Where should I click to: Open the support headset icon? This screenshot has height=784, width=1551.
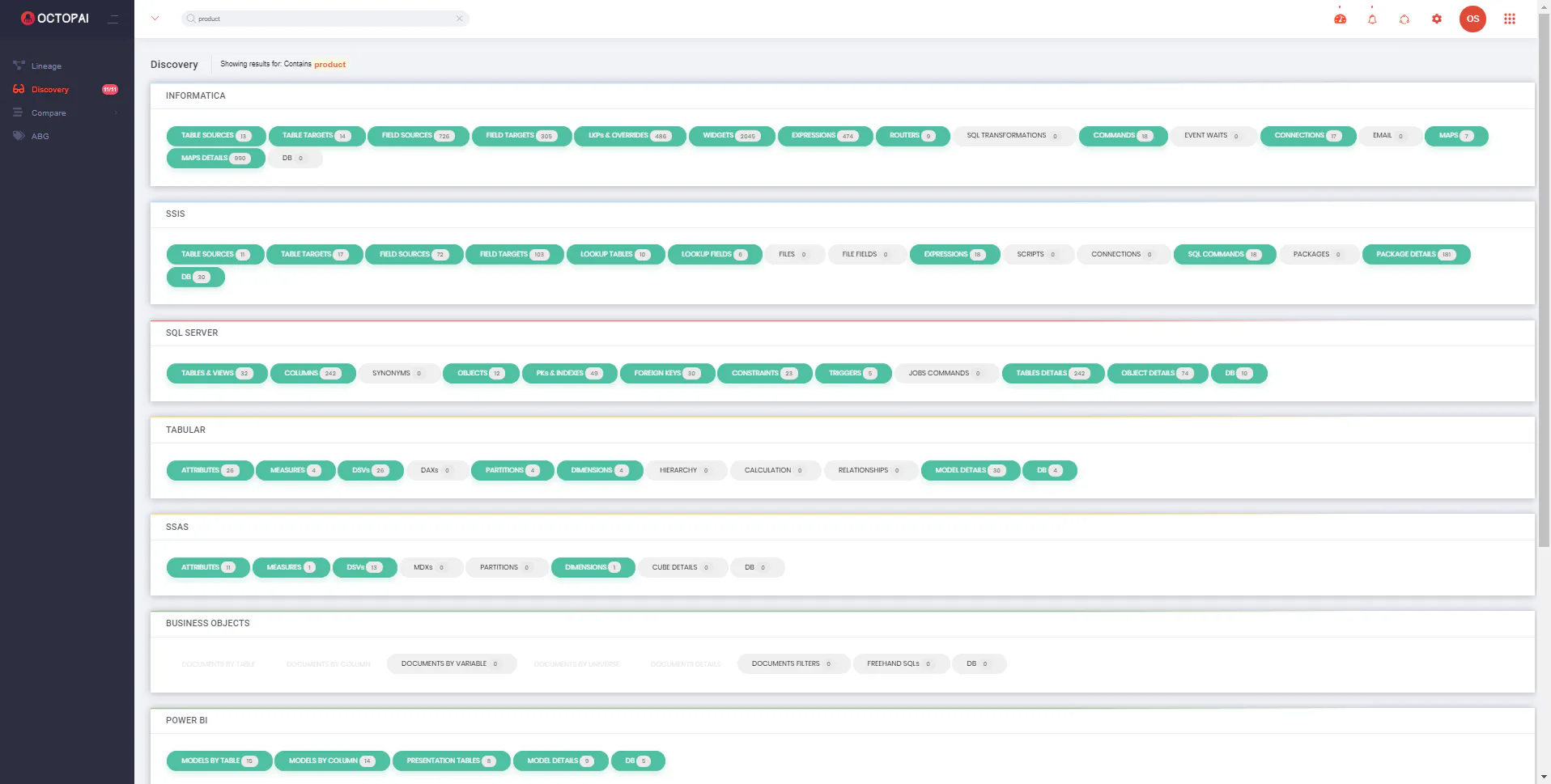point(1404,19)
